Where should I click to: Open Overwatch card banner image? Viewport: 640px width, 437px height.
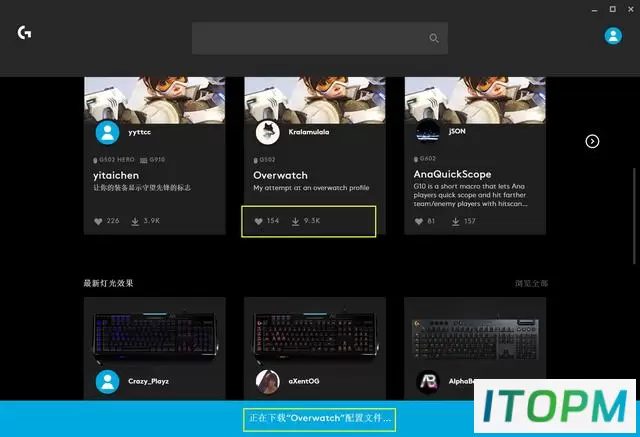pos(315,100)
